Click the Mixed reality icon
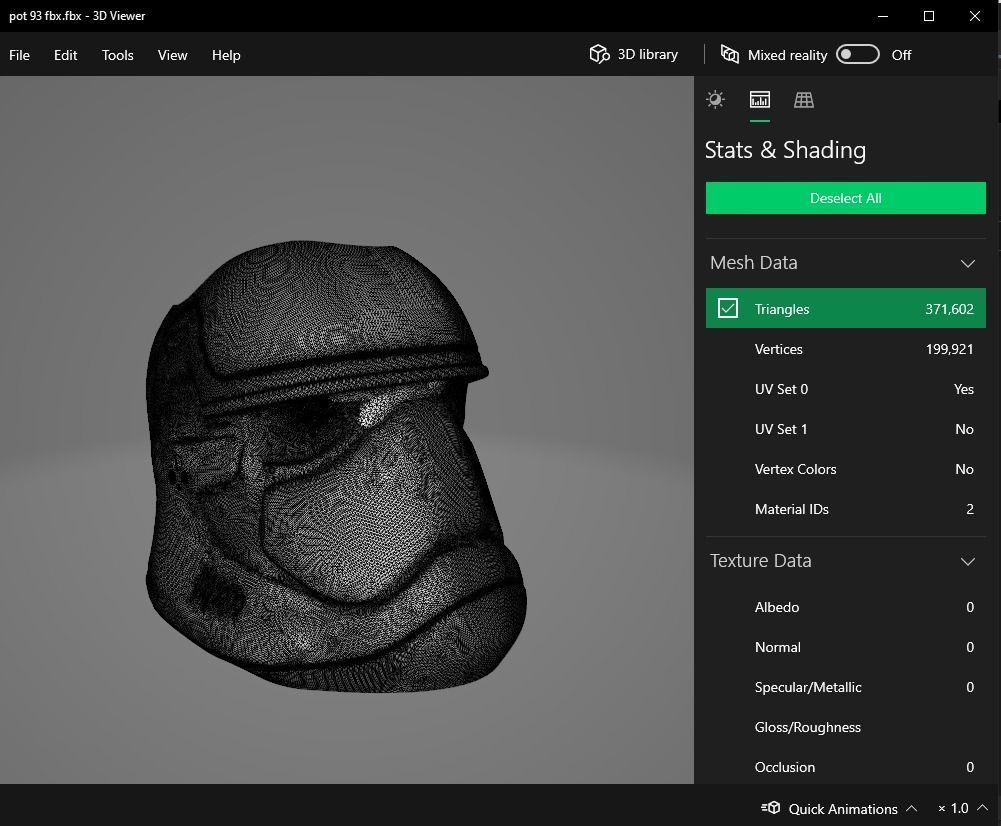This screenshot has width=1001, height=826. click(730, 54)
